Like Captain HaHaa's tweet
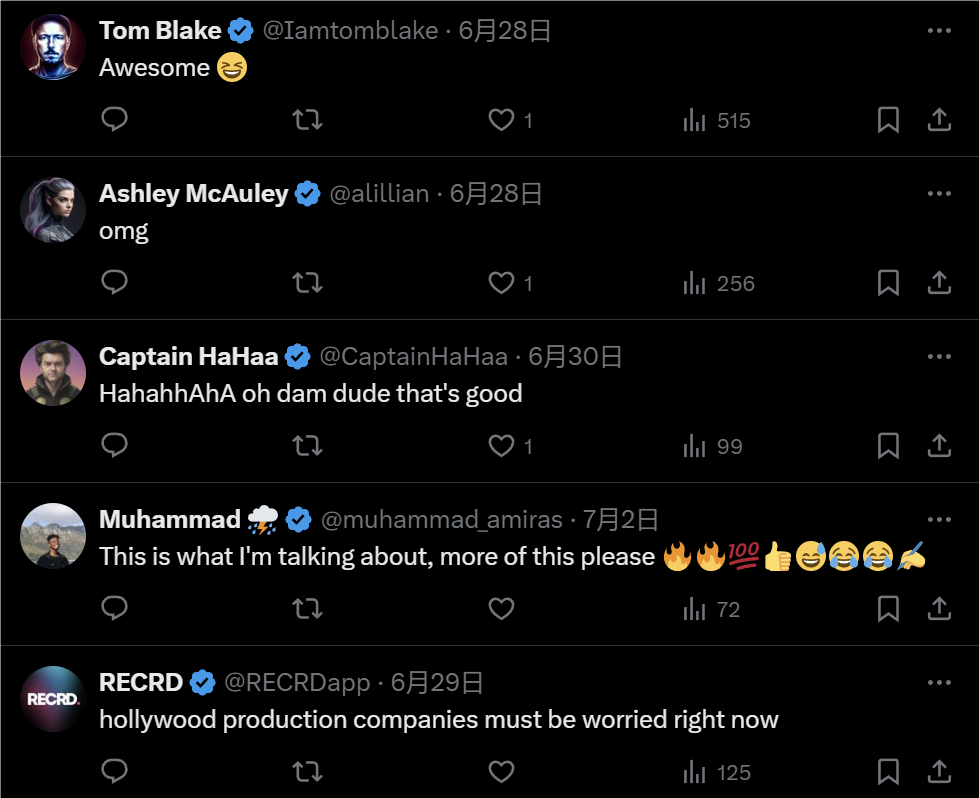Image resolution: width=979 pixels, height=798 pixels. coord(501,446)
